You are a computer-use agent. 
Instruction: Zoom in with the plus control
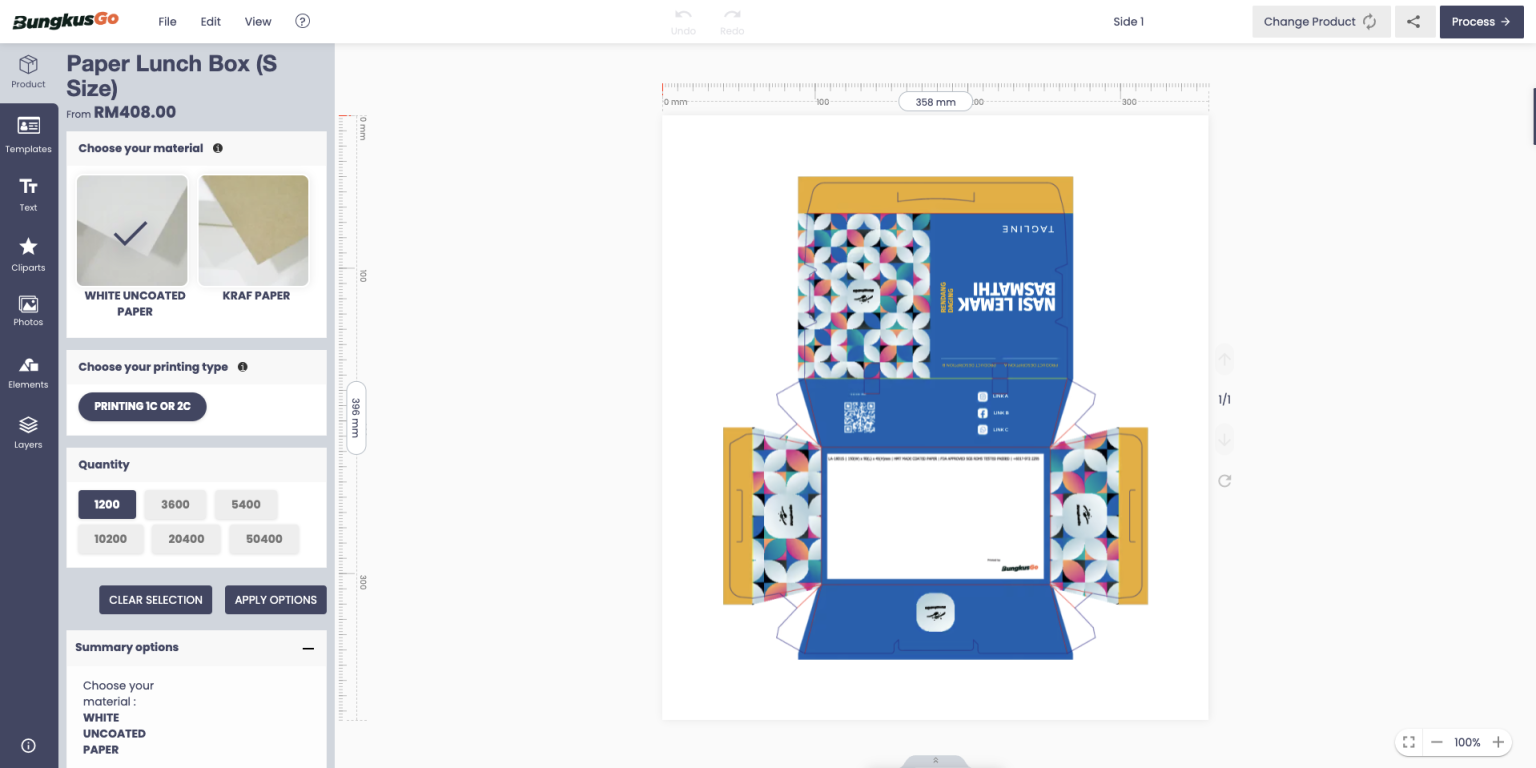[x=1498, y=742]
